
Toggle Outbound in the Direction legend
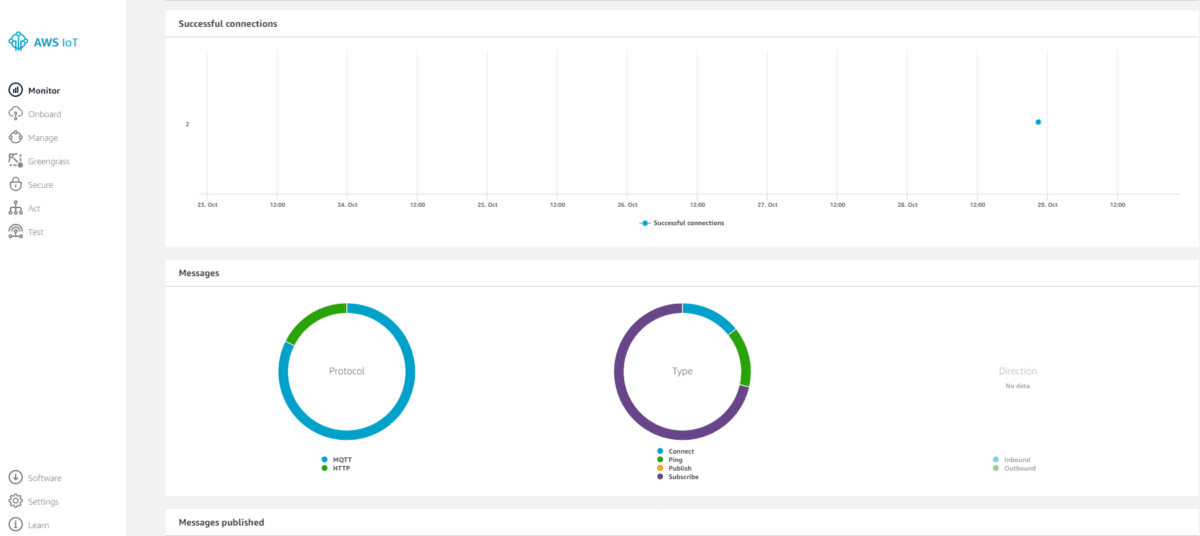1014,468
